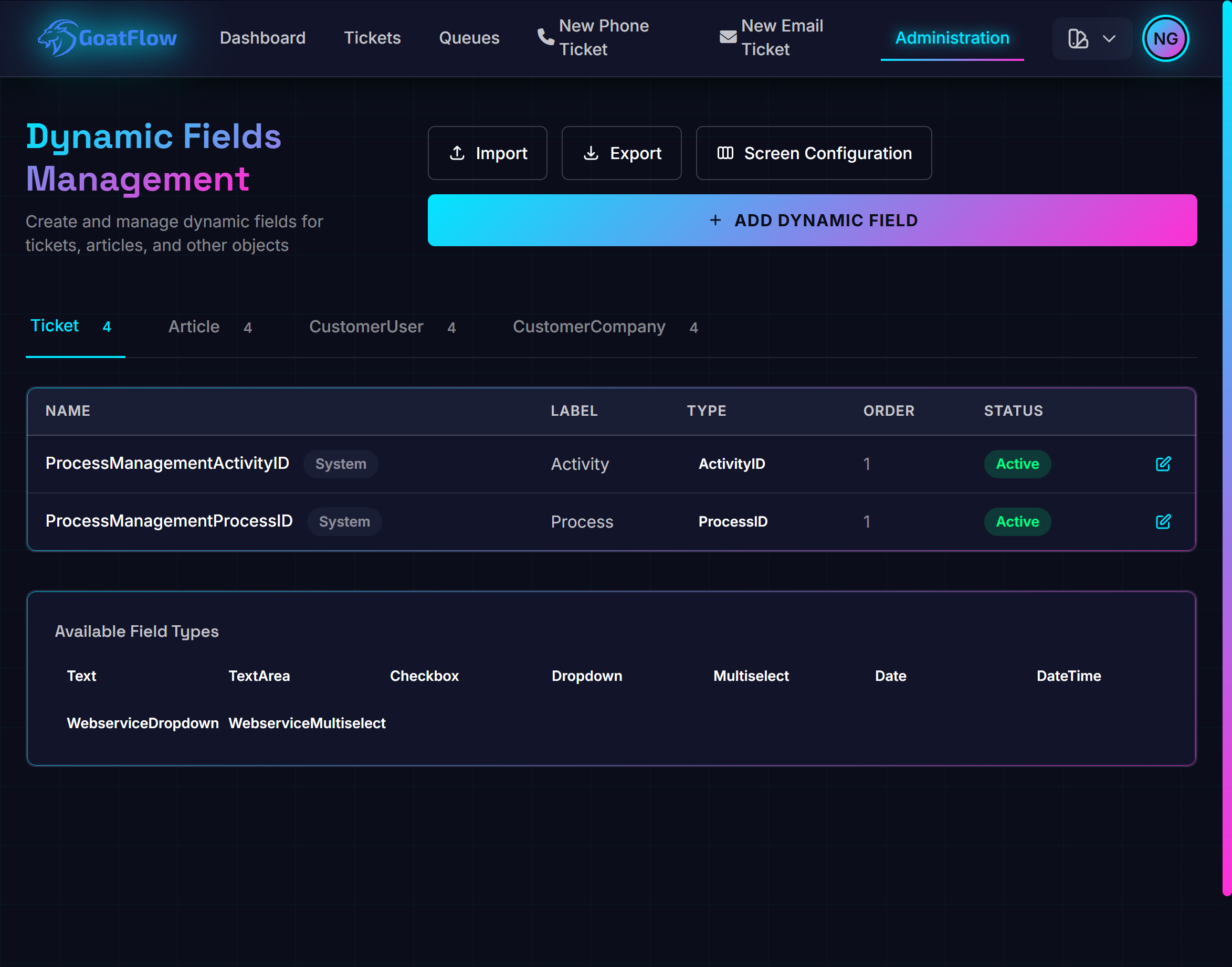Click the columns icon on Screen Configuration

(x=726, y=153)
